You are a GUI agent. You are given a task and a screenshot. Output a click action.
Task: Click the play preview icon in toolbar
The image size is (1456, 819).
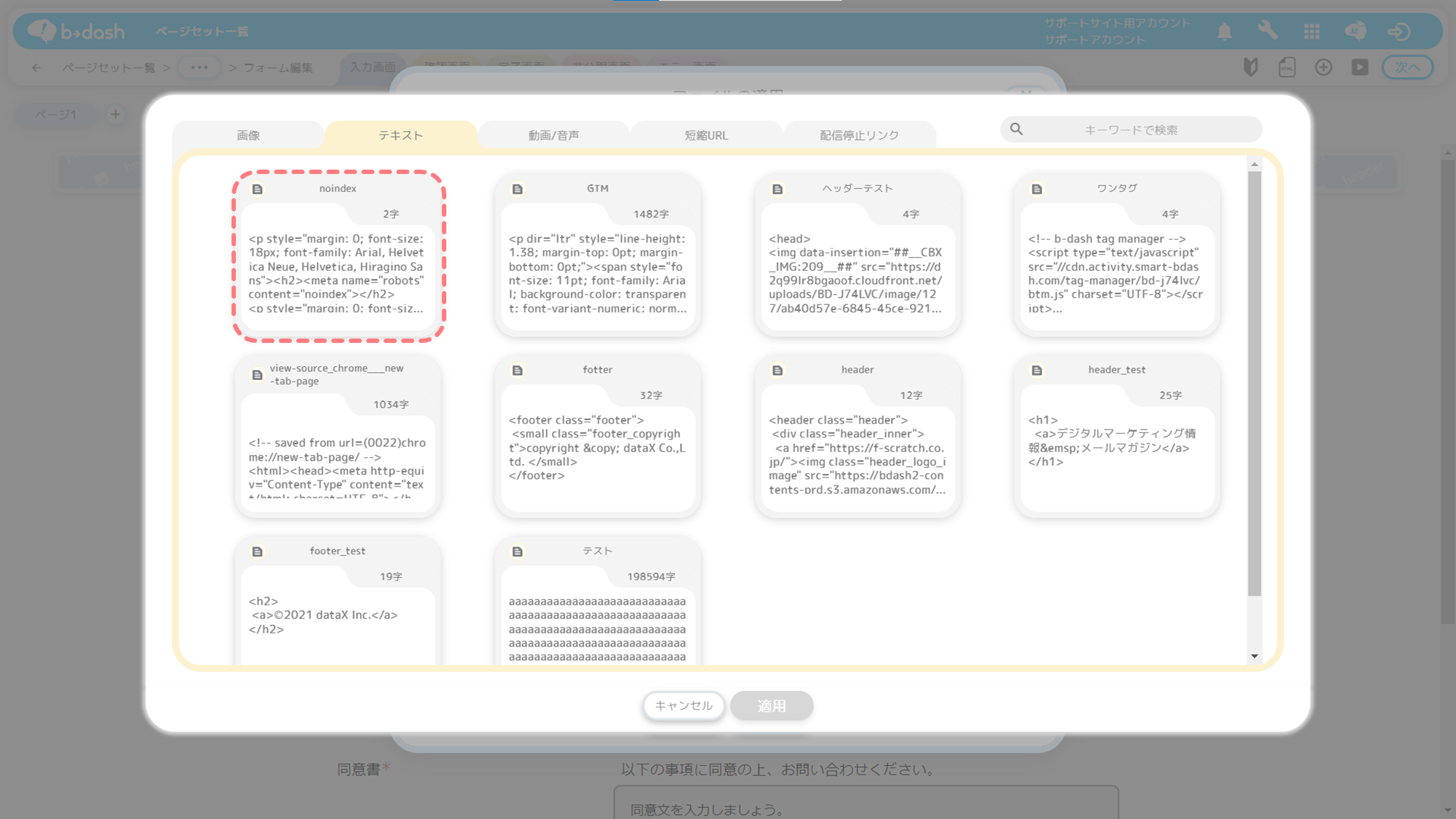pyautogui.click(x=1360, y=67)
